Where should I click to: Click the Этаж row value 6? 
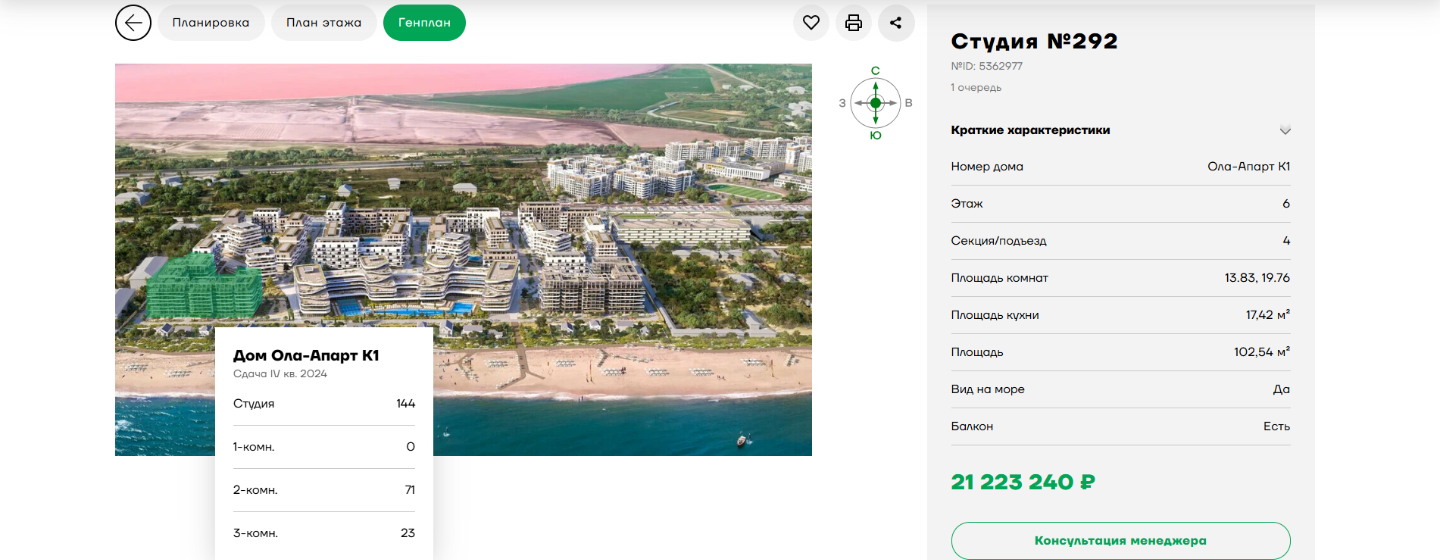coord(1286,204)
